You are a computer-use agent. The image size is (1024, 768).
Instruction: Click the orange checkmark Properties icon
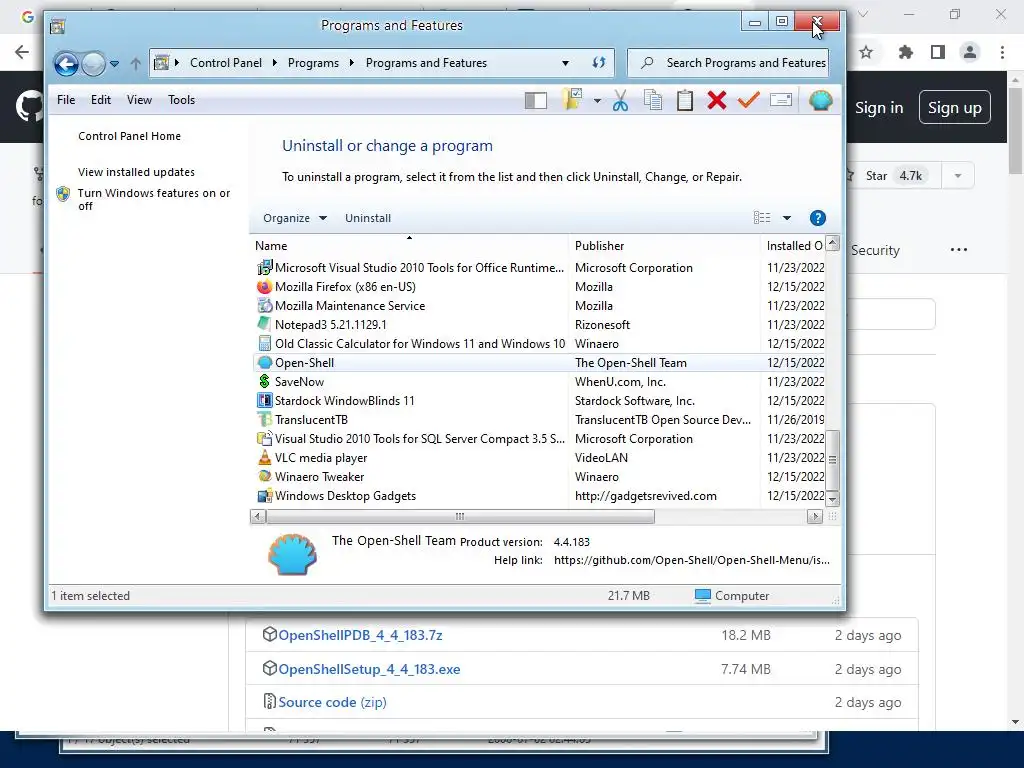748,99
